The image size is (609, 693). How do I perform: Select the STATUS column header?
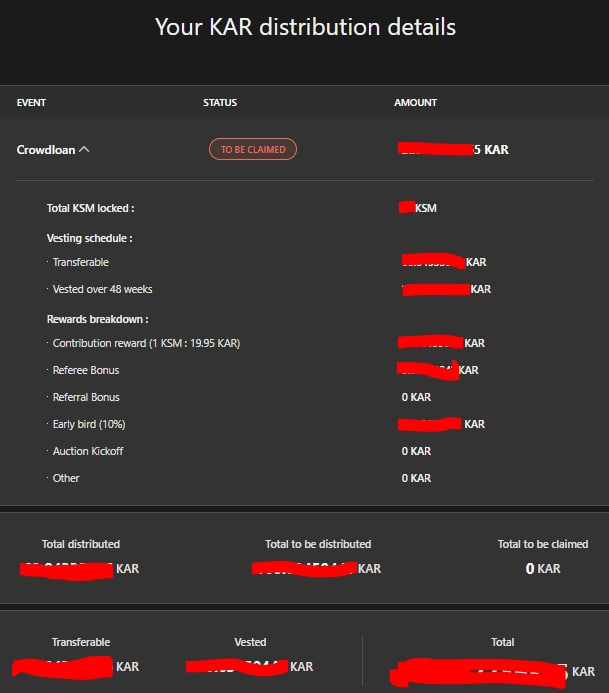220,103
